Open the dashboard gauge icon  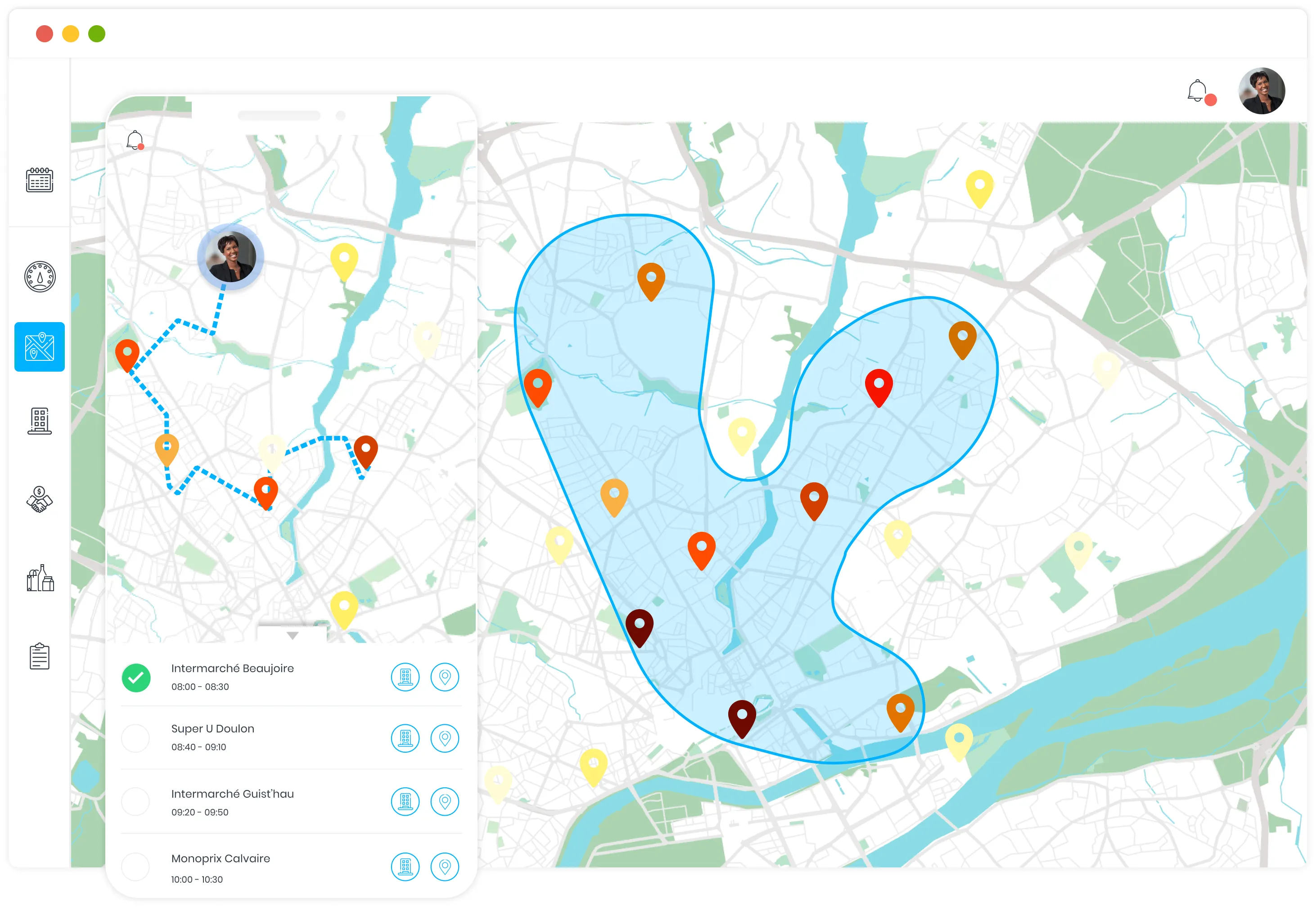coord(39,277)
